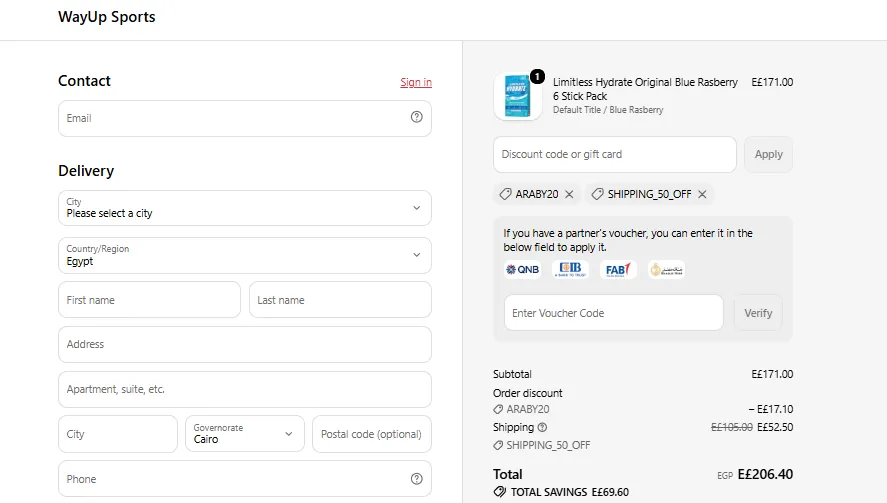Image resolution: width=887 pixels, height=503 pixels.
Task: Focus the Postal code (optional) field
Action: [x=372, y=434]
